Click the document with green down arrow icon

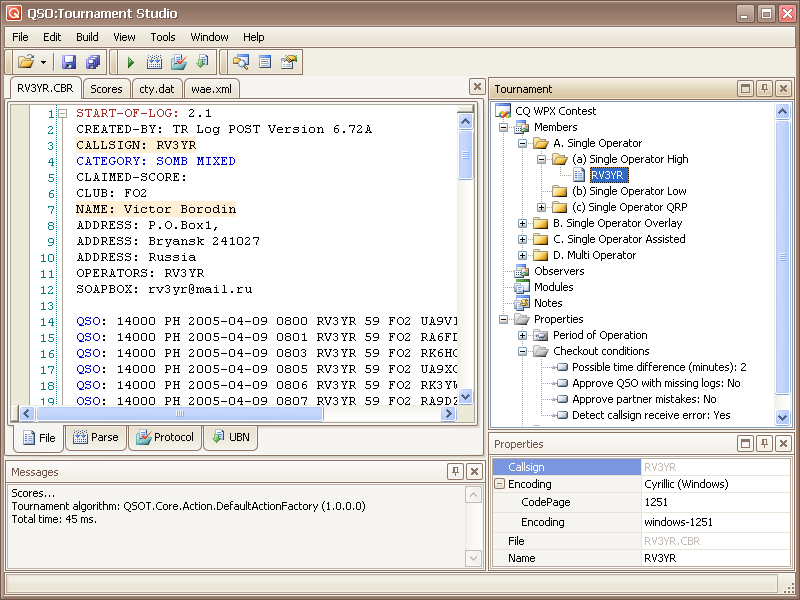pos(202,62)
